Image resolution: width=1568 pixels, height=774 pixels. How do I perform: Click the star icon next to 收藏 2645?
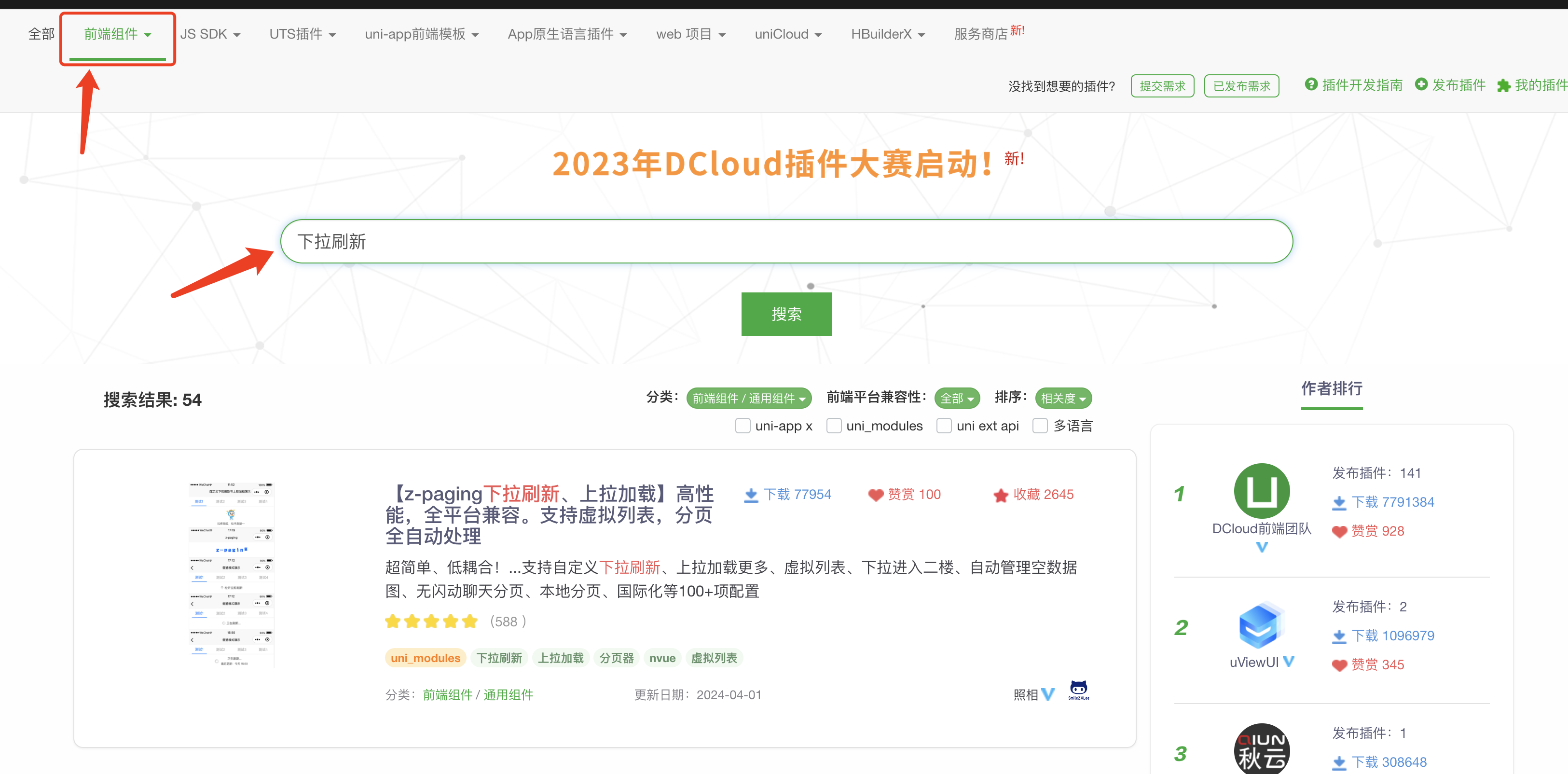click(x=1001, y=495)
